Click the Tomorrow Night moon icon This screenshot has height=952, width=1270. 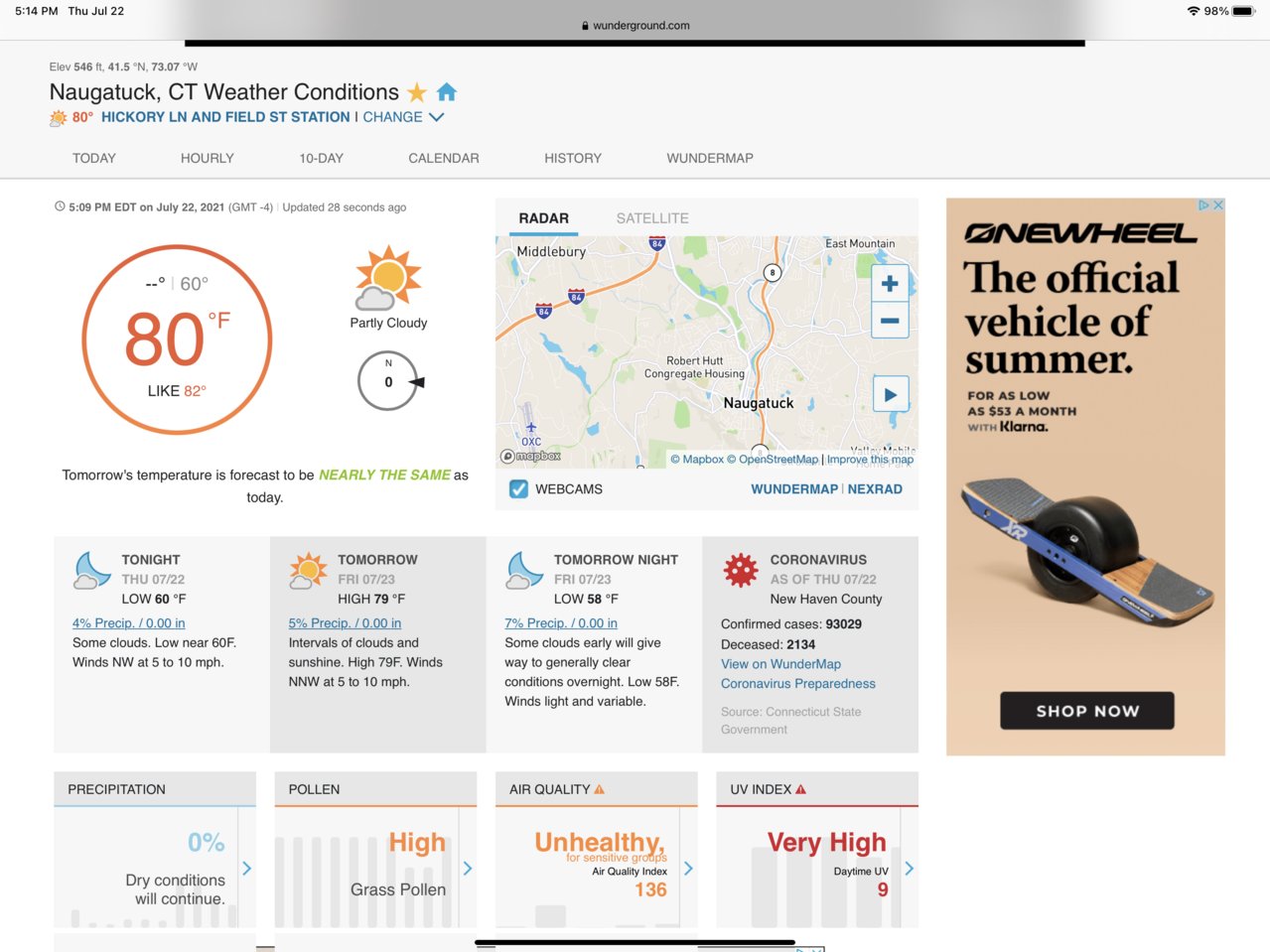point(525,571)
